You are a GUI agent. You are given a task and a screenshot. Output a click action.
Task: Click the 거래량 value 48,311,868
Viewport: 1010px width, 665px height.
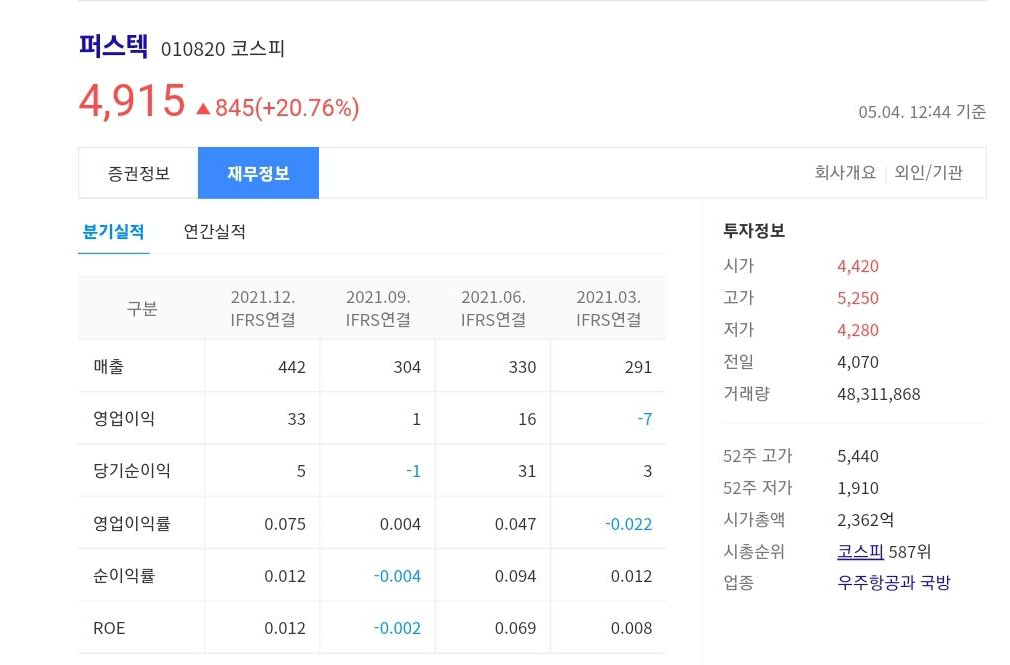point(878,393)
